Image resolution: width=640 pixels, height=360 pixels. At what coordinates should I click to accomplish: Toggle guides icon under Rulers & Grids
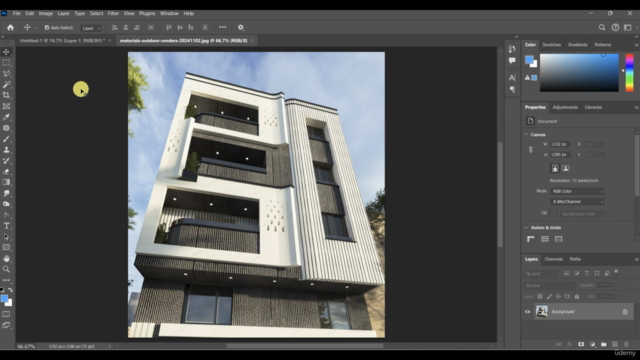tap(558, 239)
